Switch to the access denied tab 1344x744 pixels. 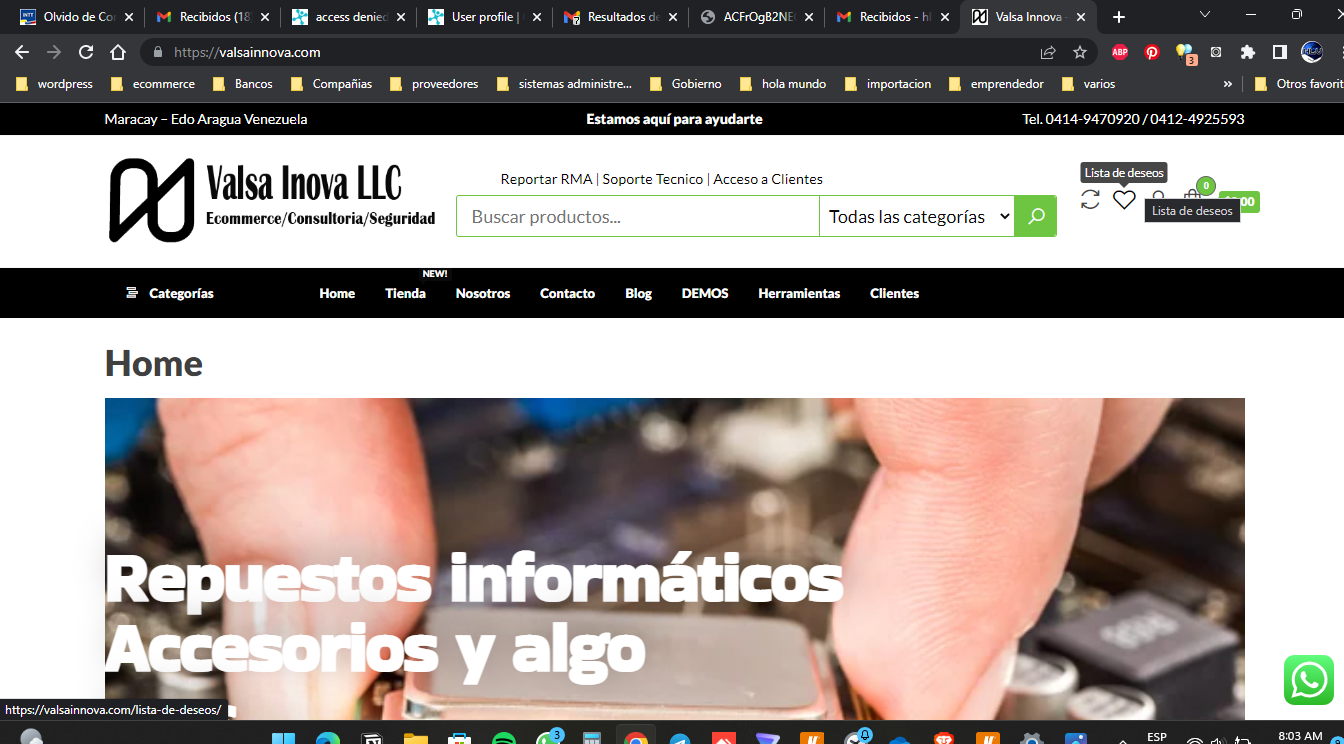[350, 17]
